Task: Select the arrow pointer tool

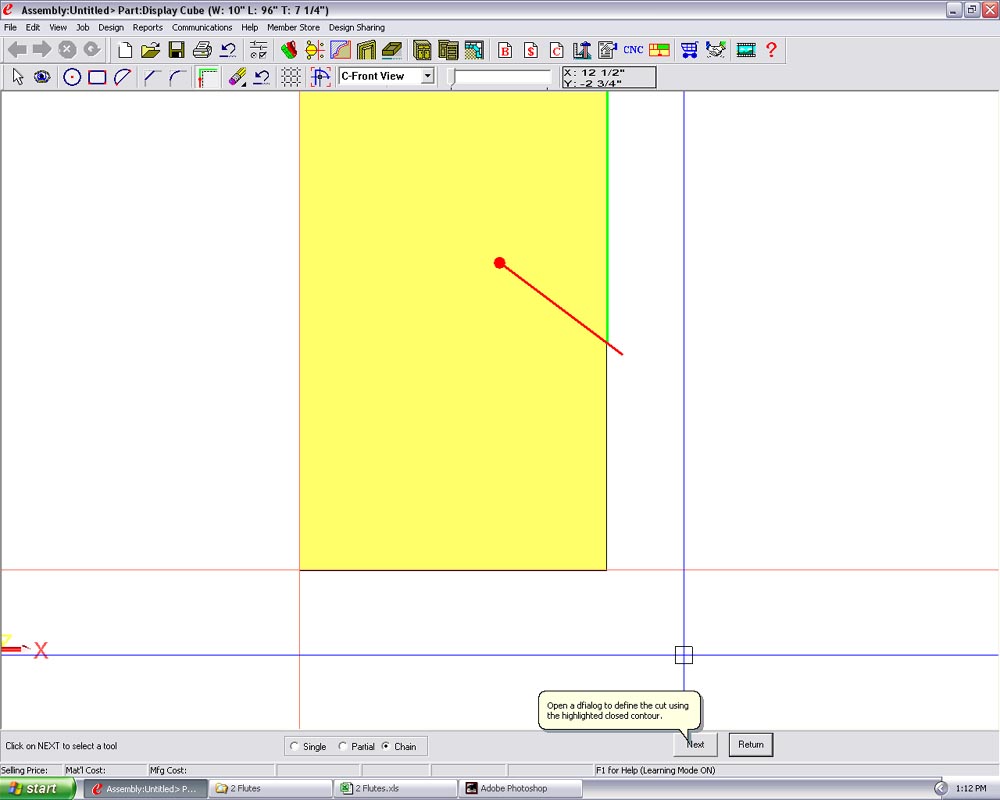Action: (x=18, y=77)
